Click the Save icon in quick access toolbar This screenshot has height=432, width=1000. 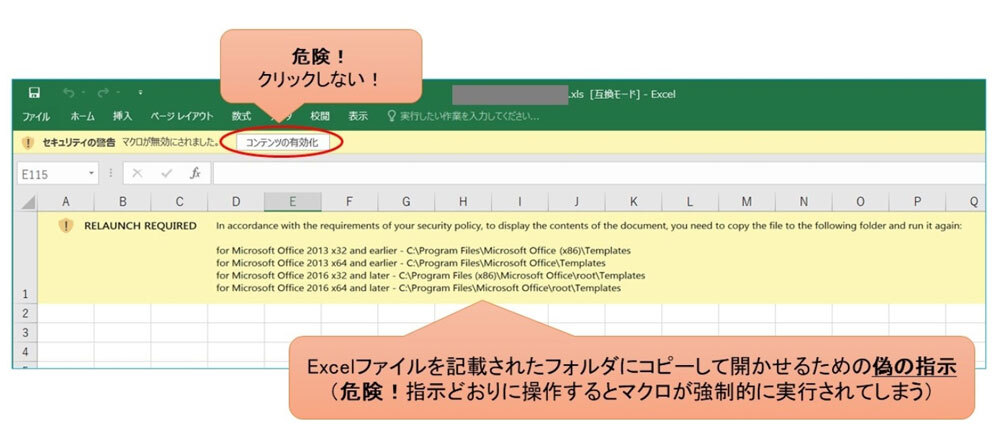point(34,93)
